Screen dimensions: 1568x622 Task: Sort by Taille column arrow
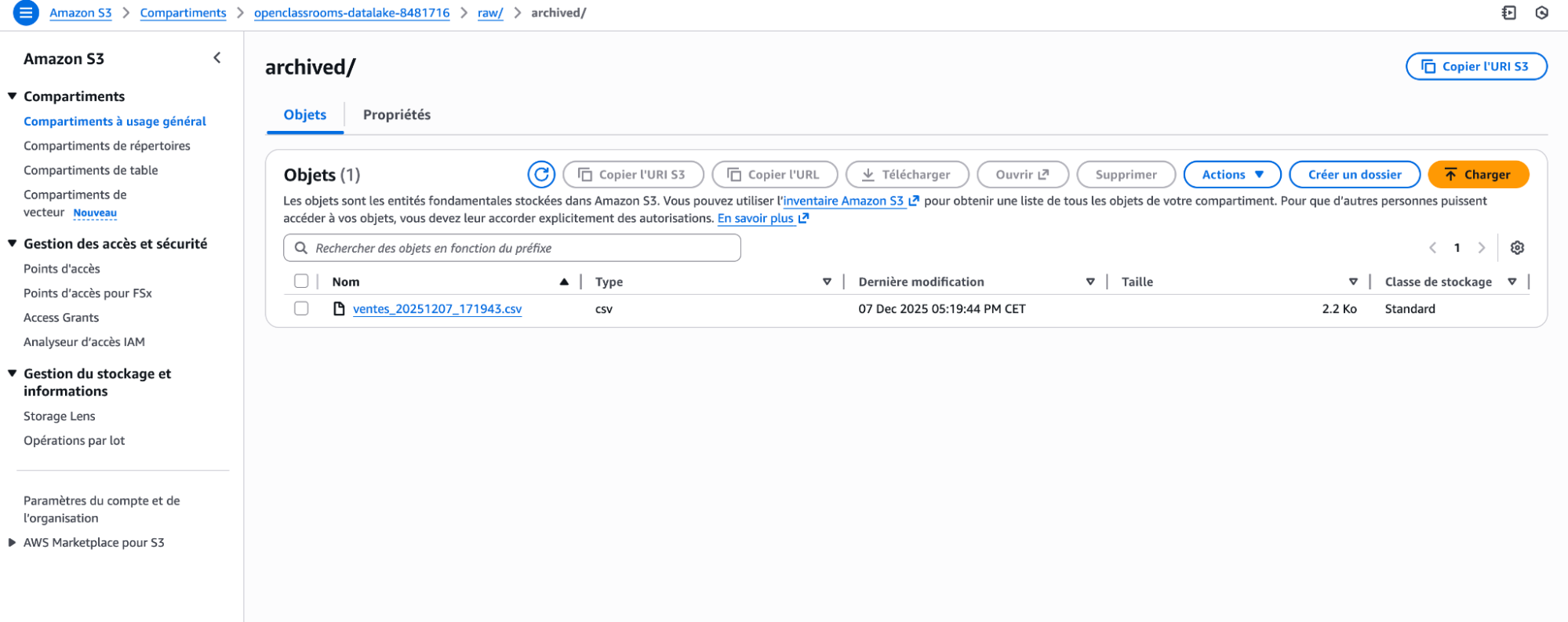(x=1353, y=282)
